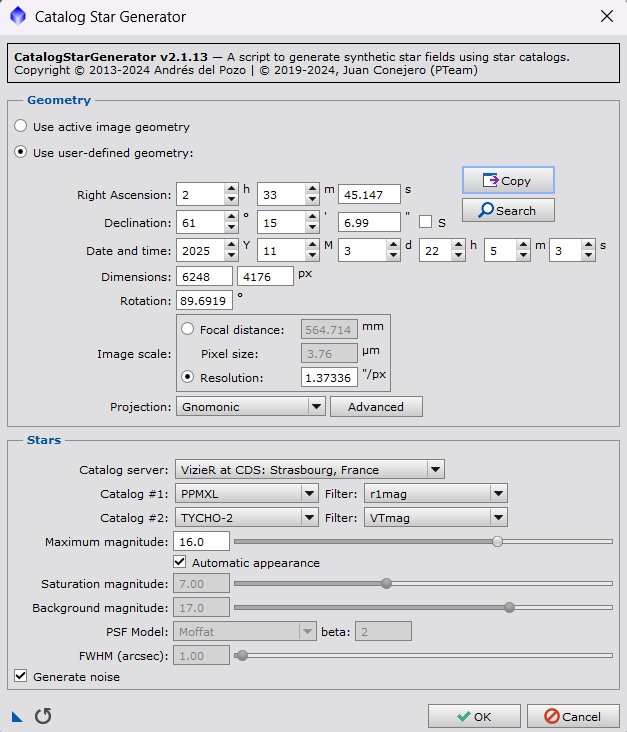Click the Background magnitude slider handle
This screenshot has width=627, height=732.
[509, 607]
